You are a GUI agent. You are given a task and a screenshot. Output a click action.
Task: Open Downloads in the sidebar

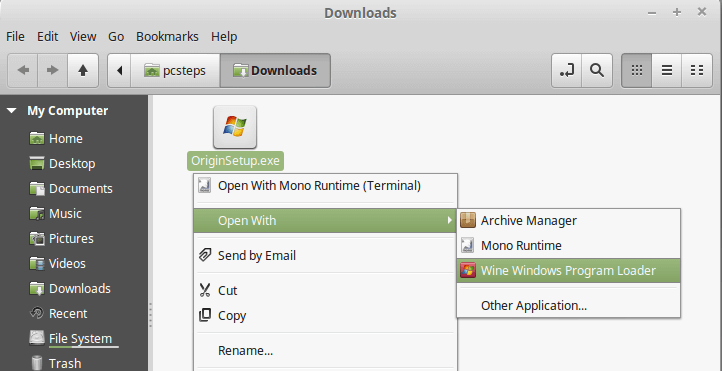70,289
